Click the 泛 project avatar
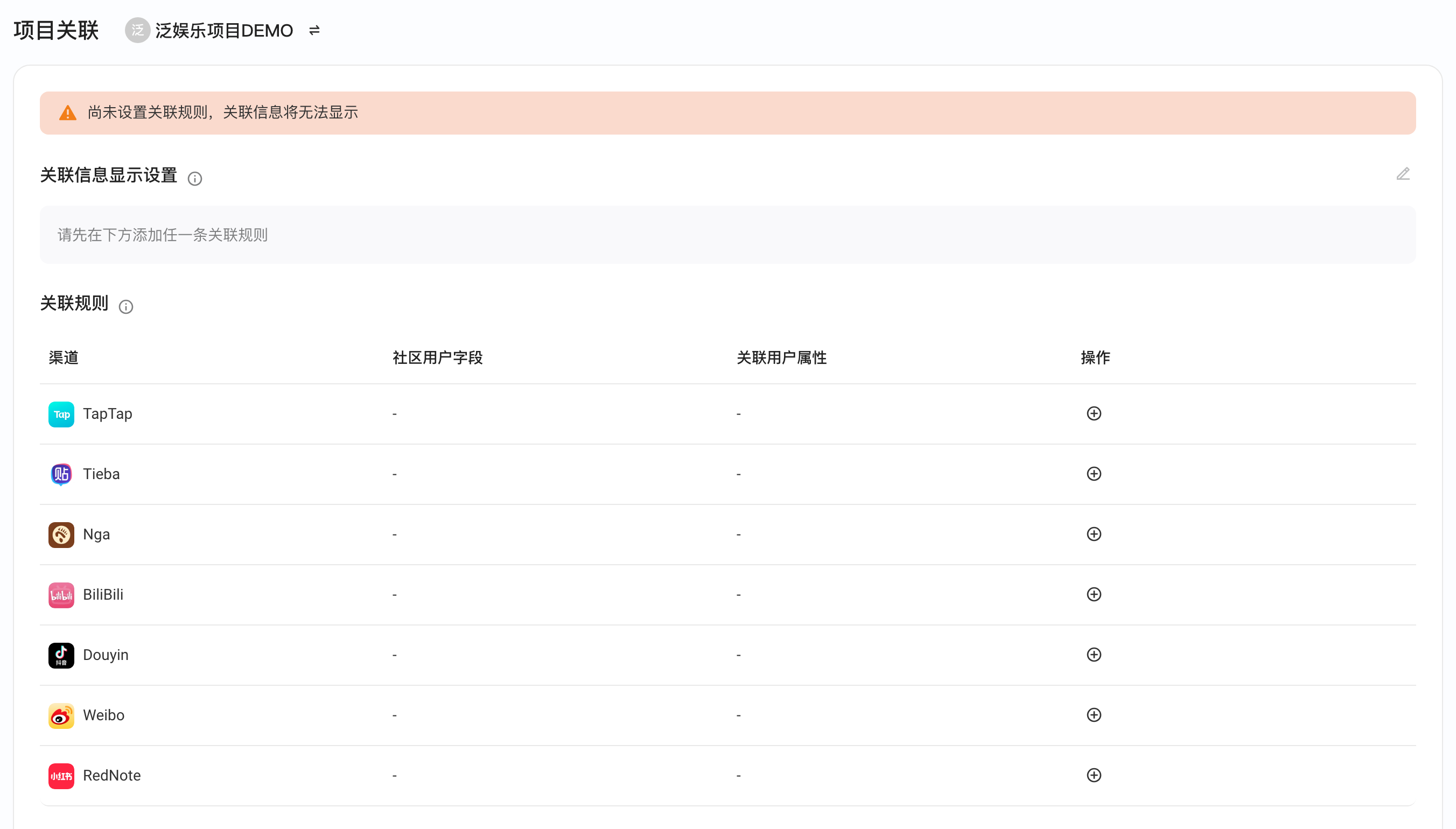 pyautogui.click(x=137, y=30)
